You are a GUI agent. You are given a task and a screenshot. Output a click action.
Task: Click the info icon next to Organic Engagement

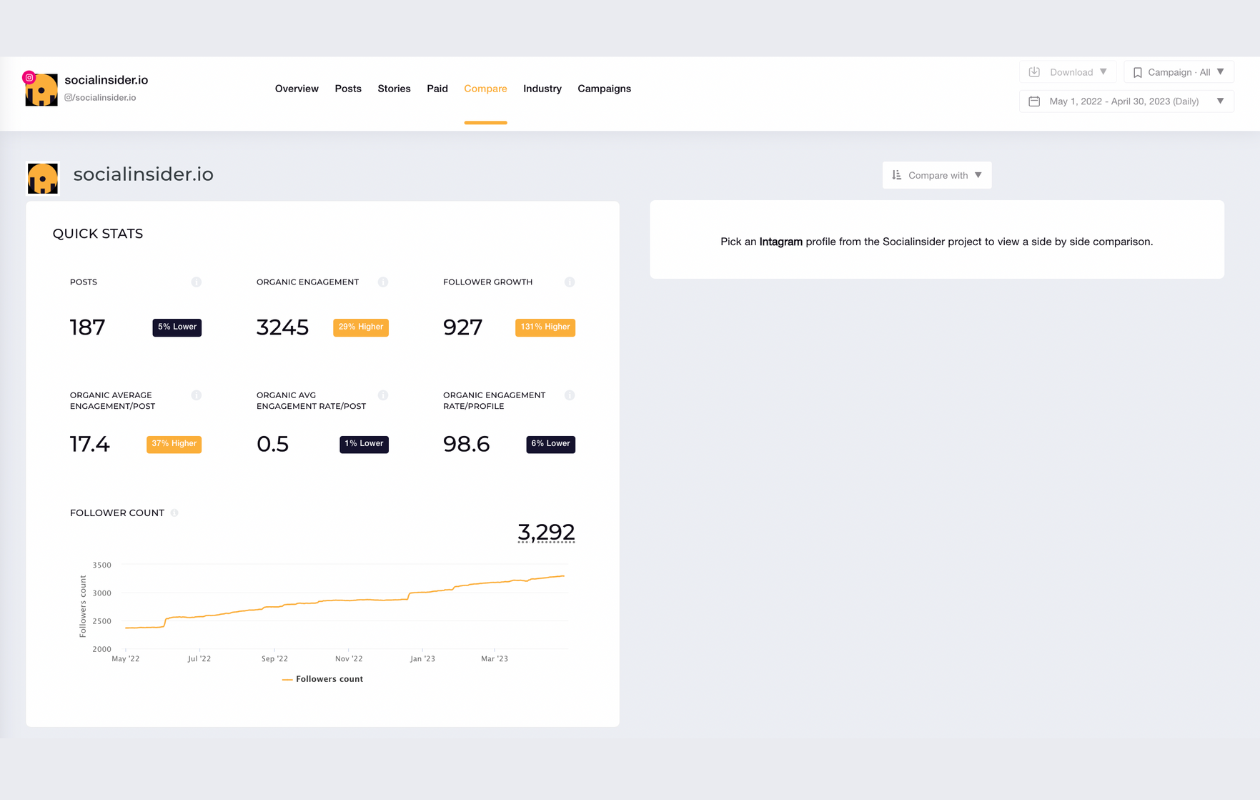[383, 282]
